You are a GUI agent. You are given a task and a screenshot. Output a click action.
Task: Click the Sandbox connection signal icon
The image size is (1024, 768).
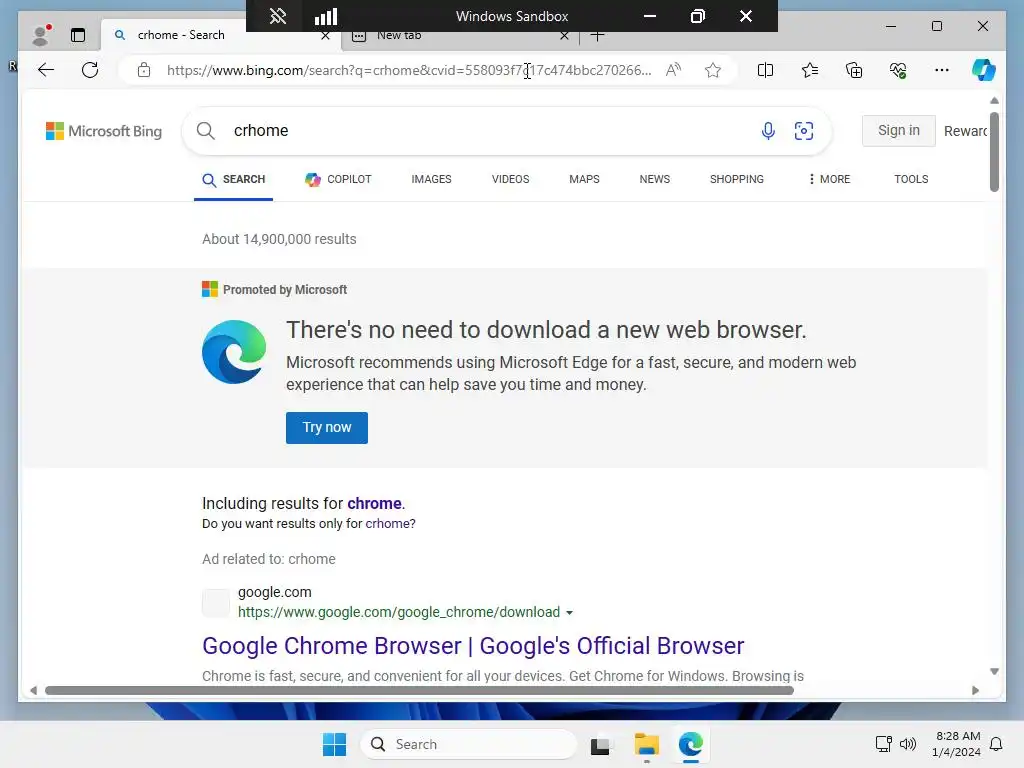(x=326, y=16)
